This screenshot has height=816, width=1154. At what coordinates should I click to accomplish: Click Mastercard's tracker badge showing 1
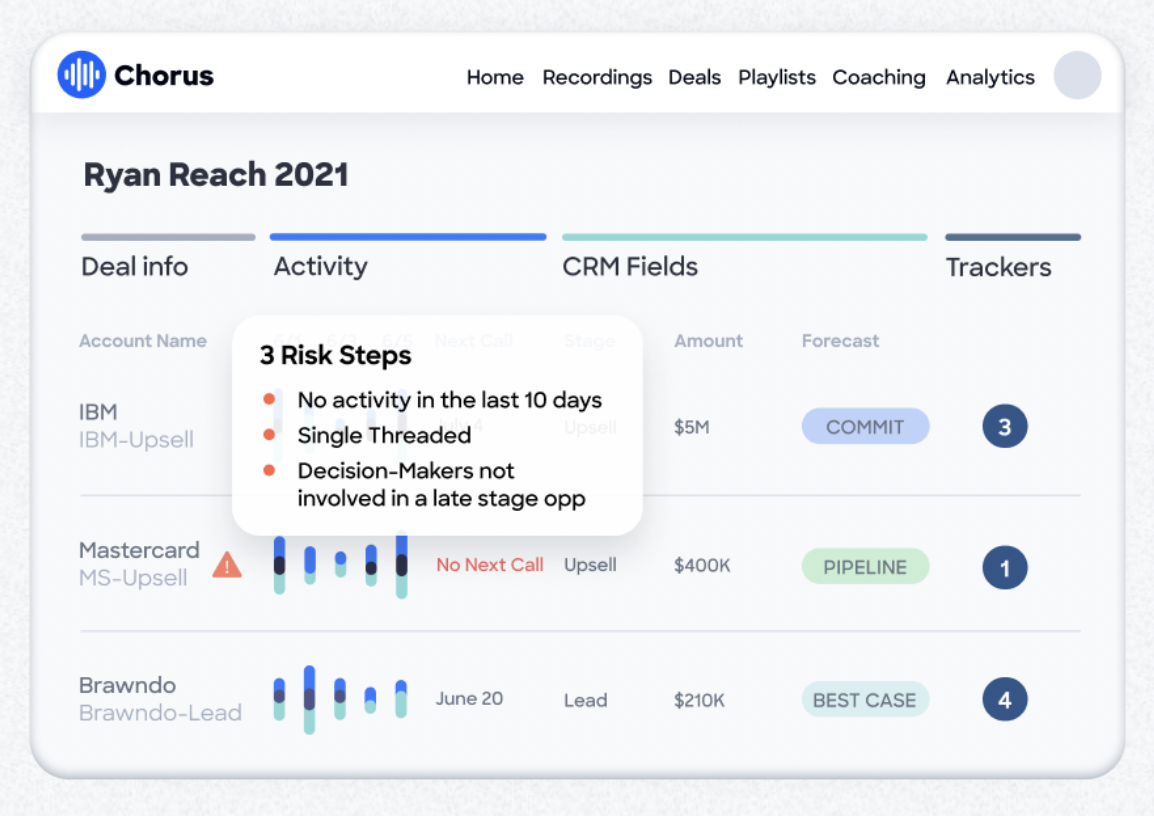1004,567
